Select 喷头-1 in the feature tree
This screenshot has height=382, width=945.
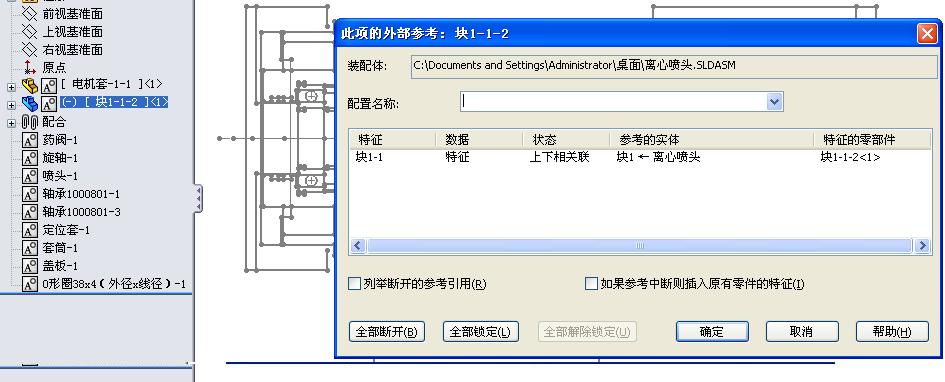coord(60,177)
